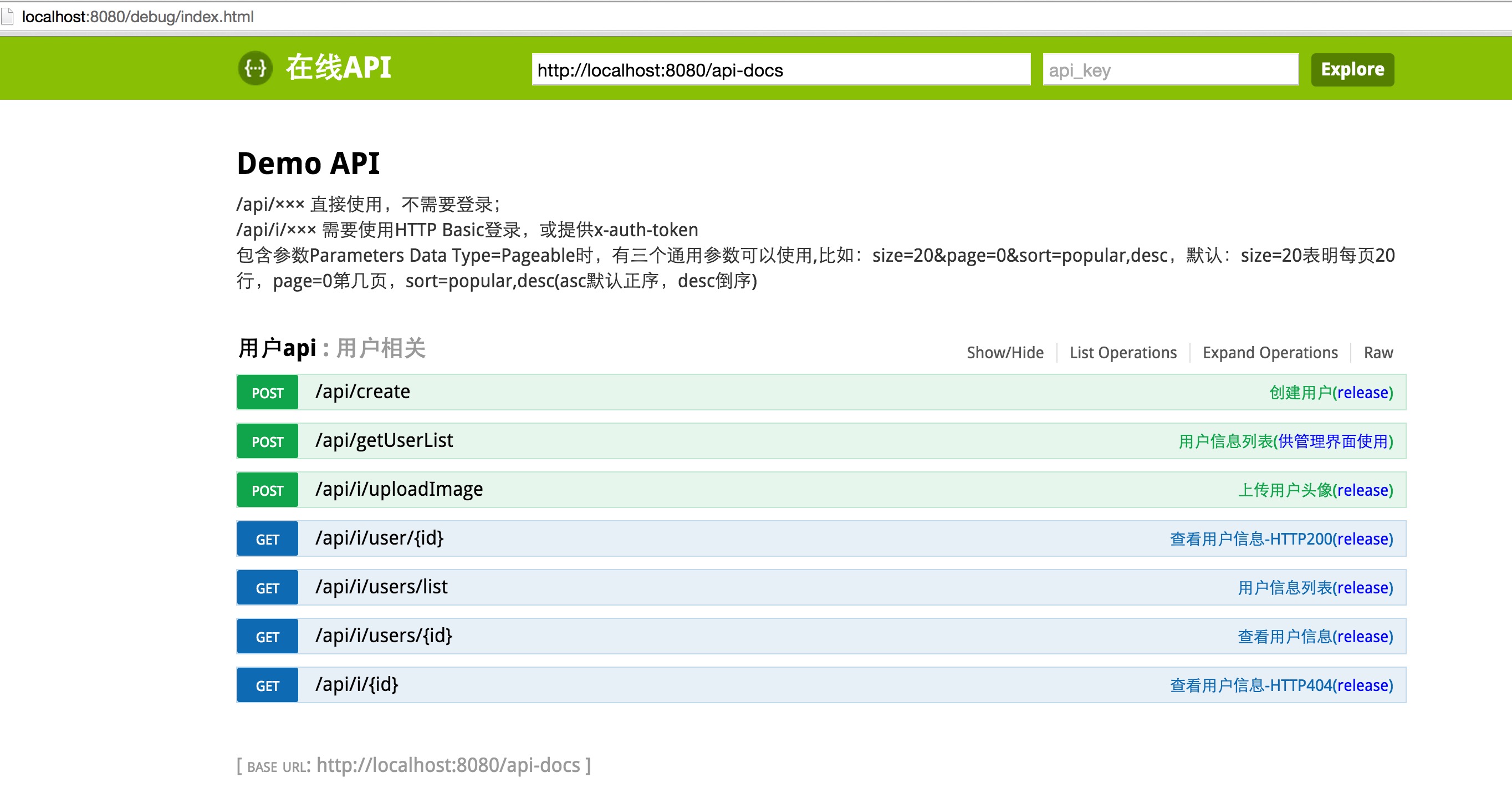The width and height of the screenshot is (1512, 803).
Task: Click 用户信息列表(供管理界面使用) description
Action: (x=1285, y=441)
